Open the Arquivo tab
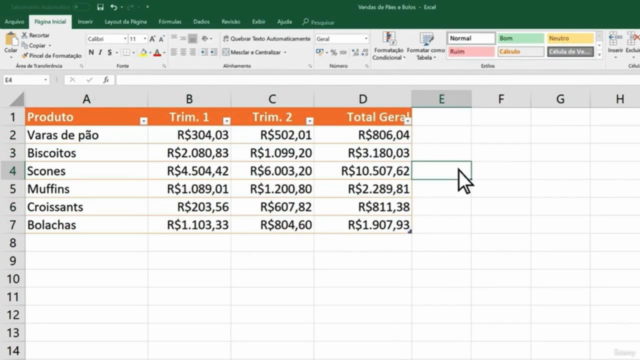The width and height of the screenshot is (640, 360). point(14,22)
